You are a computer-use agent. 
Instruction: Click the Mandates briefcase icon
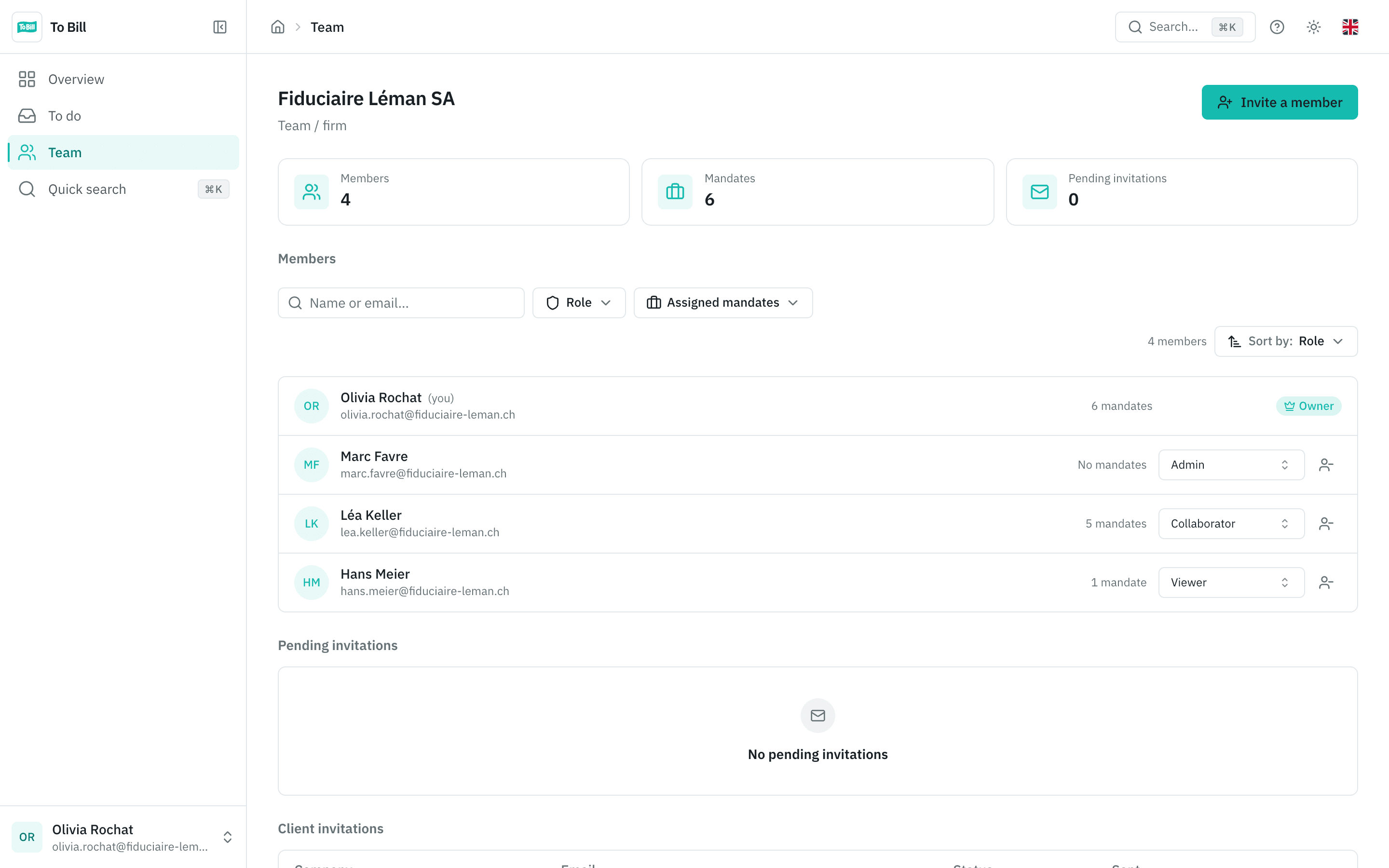(x=675, y=192)
